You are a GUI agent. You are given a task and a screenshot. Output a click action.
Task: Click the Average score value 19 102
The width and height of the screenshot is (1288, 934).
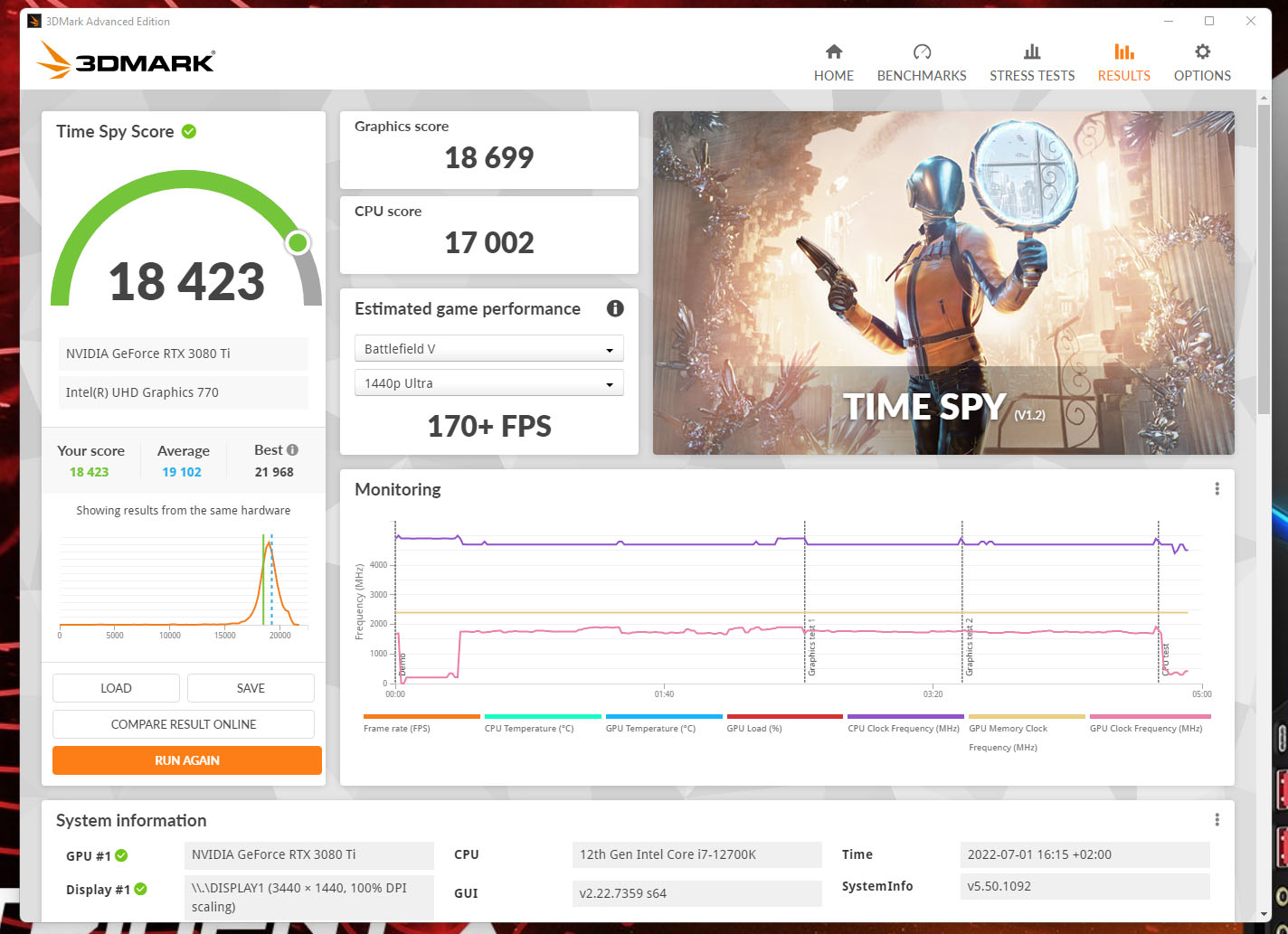[x=182, y=472]
